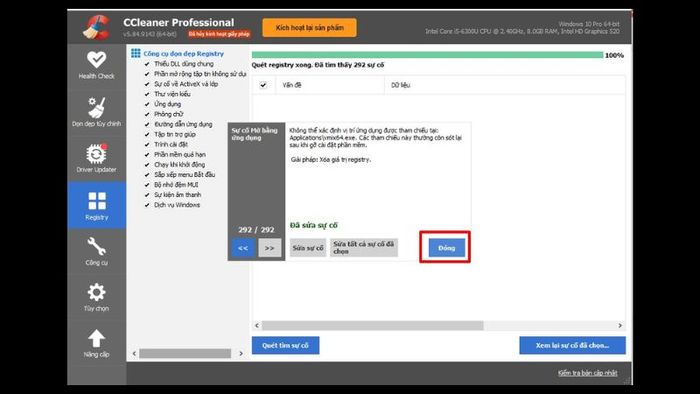Click Sửa sự cố button
700x394 pixels.
tap(308, 248)
